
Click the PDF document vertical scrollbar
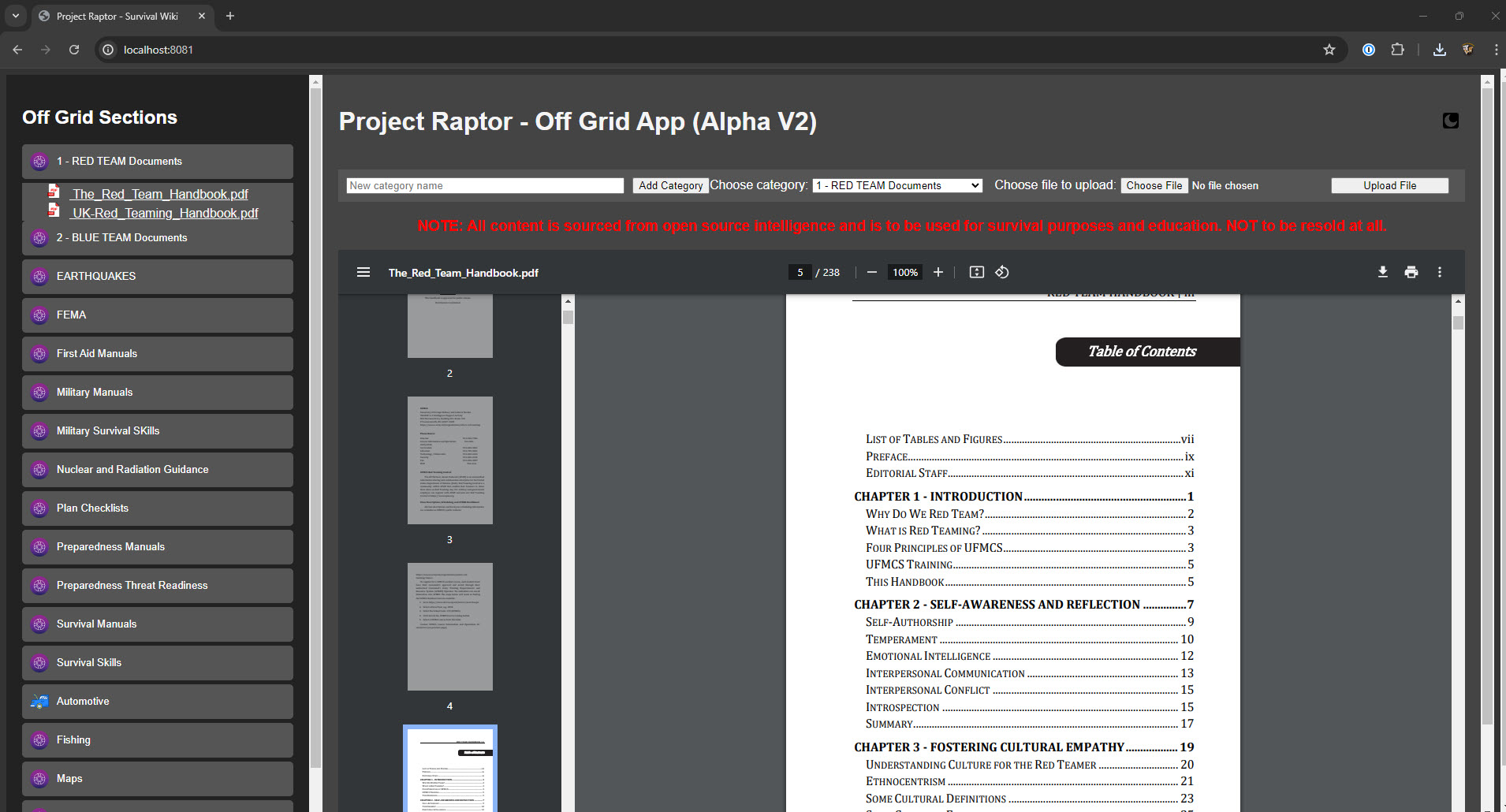(x=1458, y=322)
